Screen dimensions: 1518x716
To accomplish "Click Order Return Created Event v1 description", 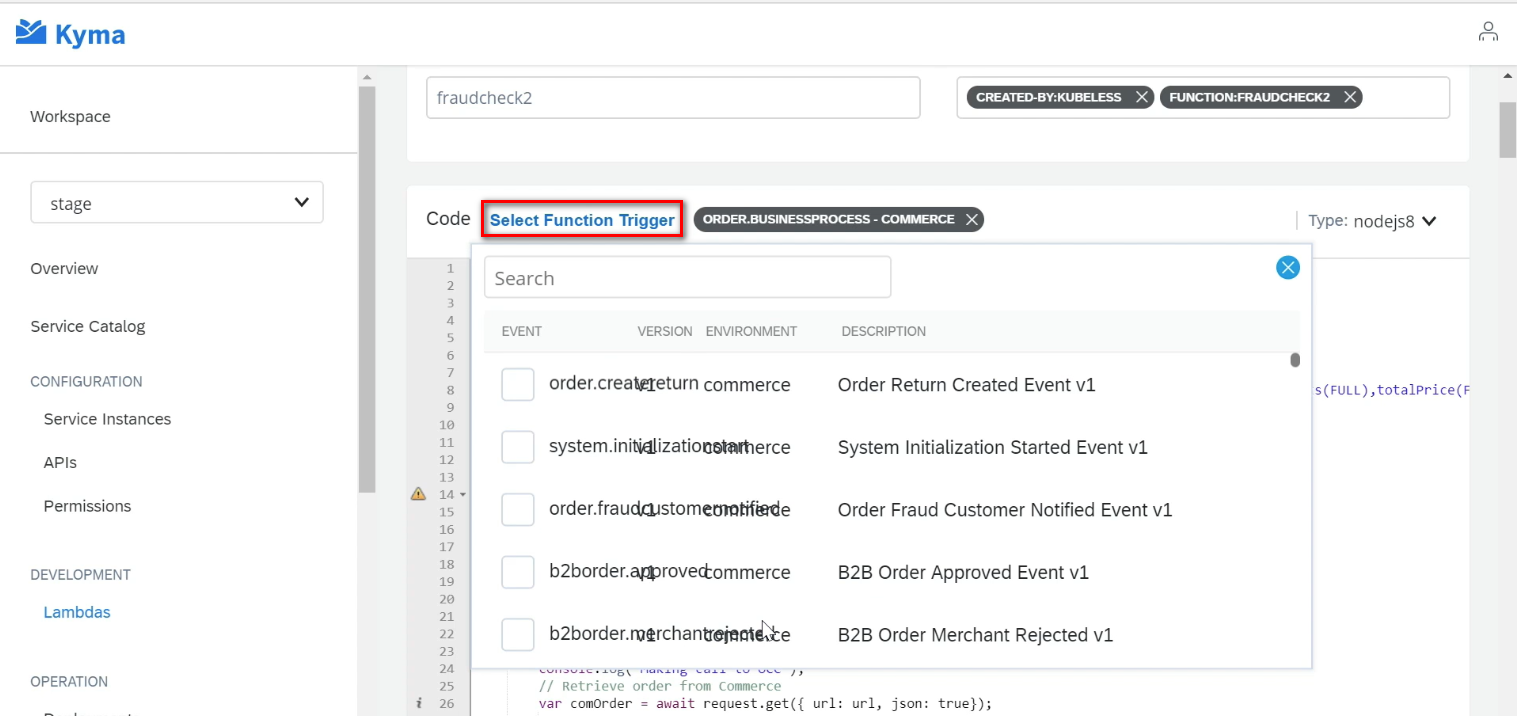I will (x=966, y=385).
